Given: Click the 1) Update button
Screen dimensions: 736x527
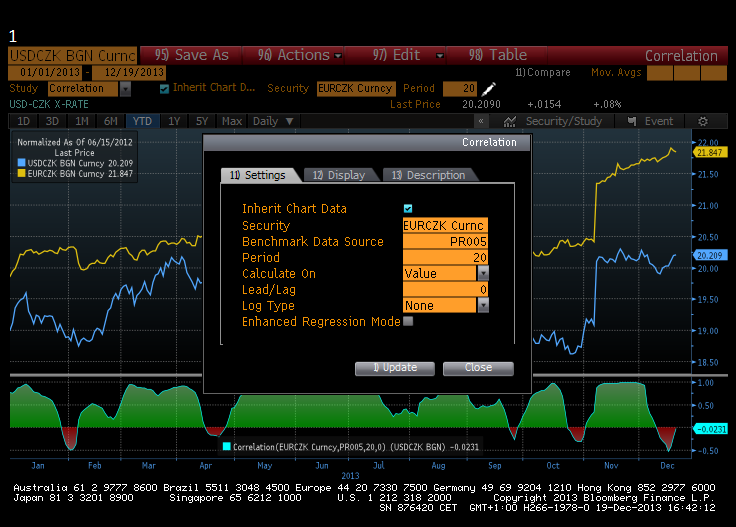Looking at the screenshot, I should pos(395,368).
